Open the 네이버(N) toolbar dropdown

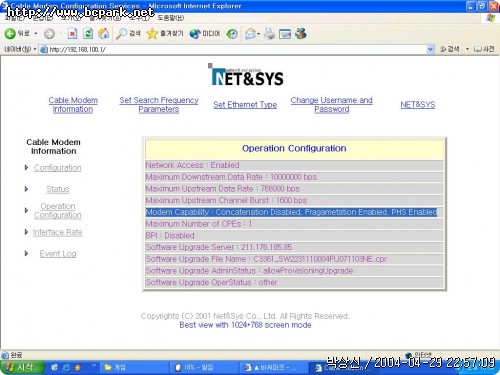[x=20, y=49]
